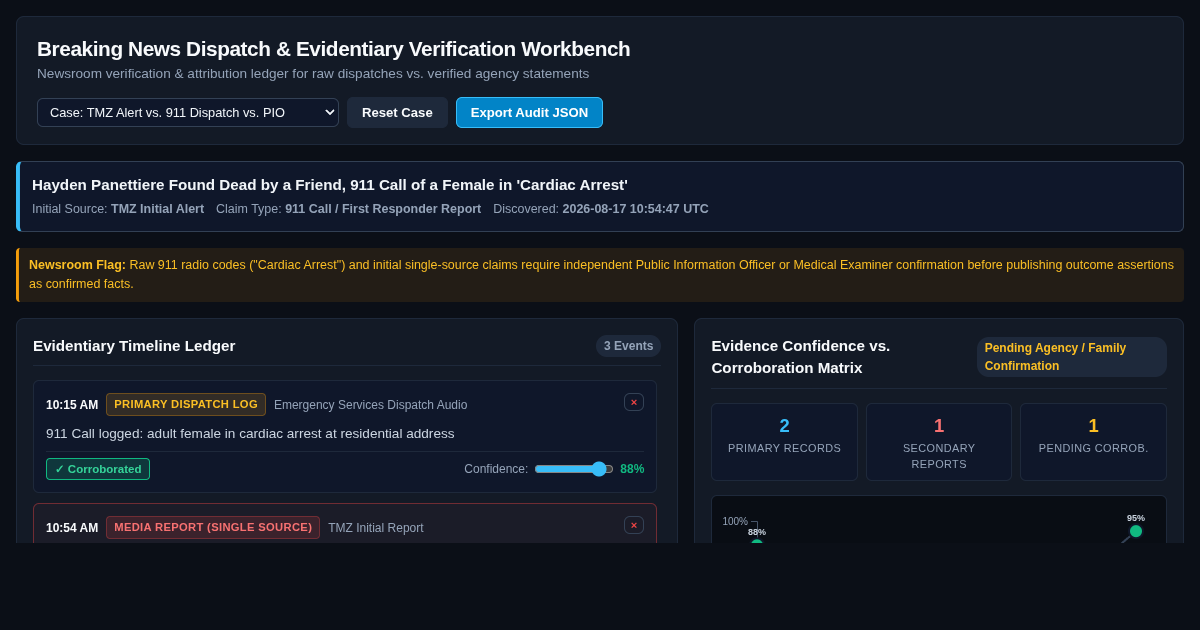Remove the 10:54 AM media report event
This screenshot has width=1200, height=630.
coord(634,525)
